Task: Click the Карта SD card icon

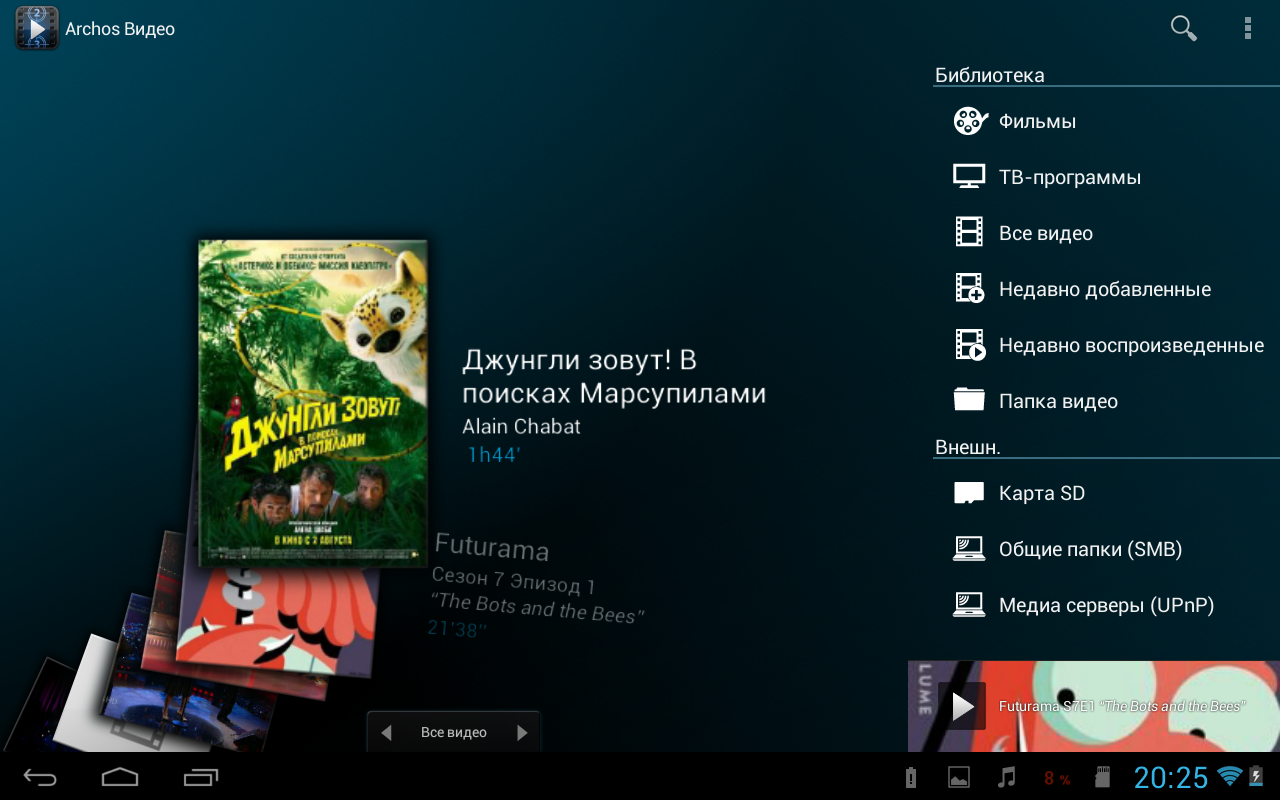Action: [x=969, y=493]
